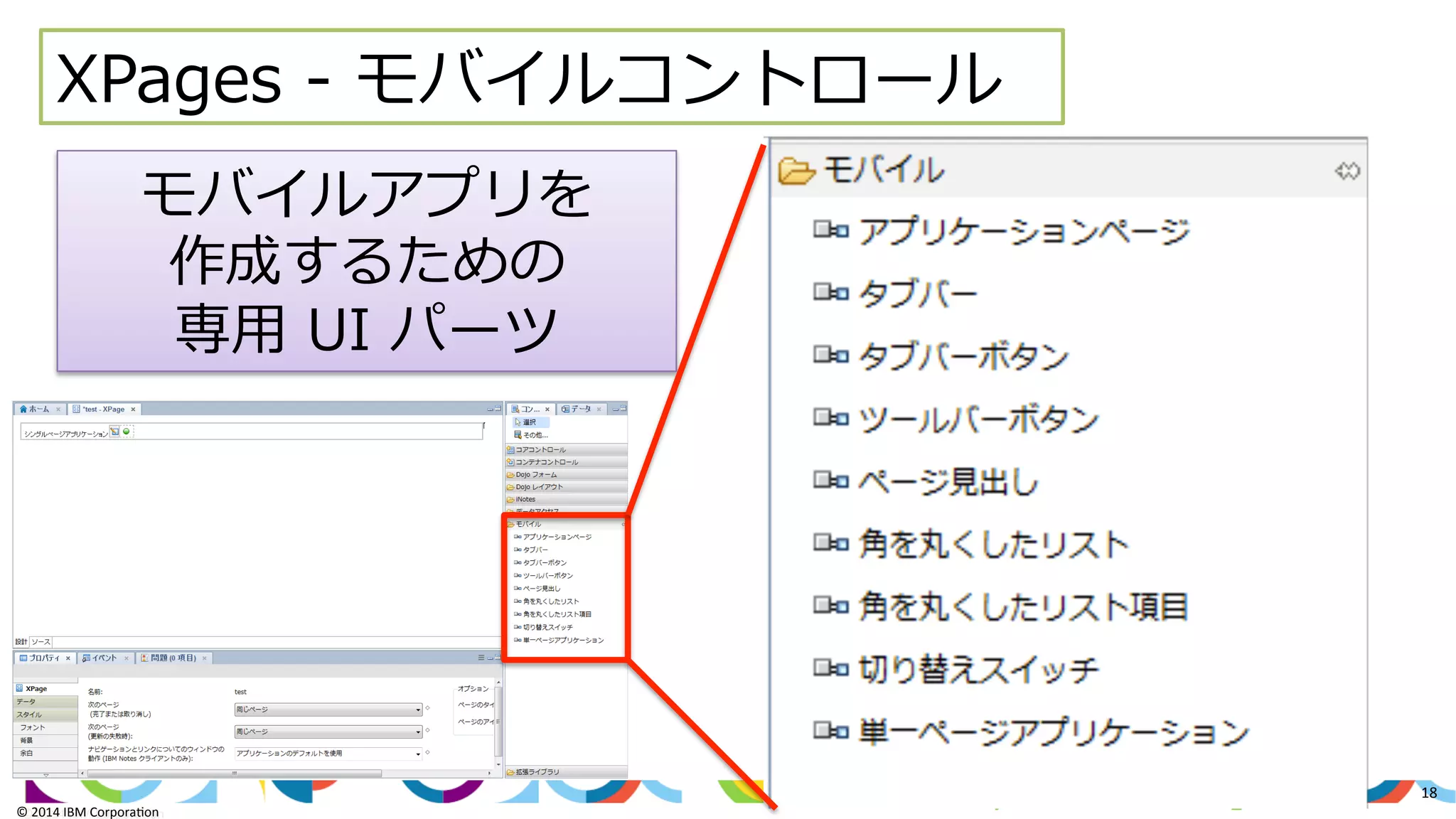The image size is (1456, 819).
Task: Click 単一ページアプリケーション control icon in enlarged palette
Action: (831, 730)
